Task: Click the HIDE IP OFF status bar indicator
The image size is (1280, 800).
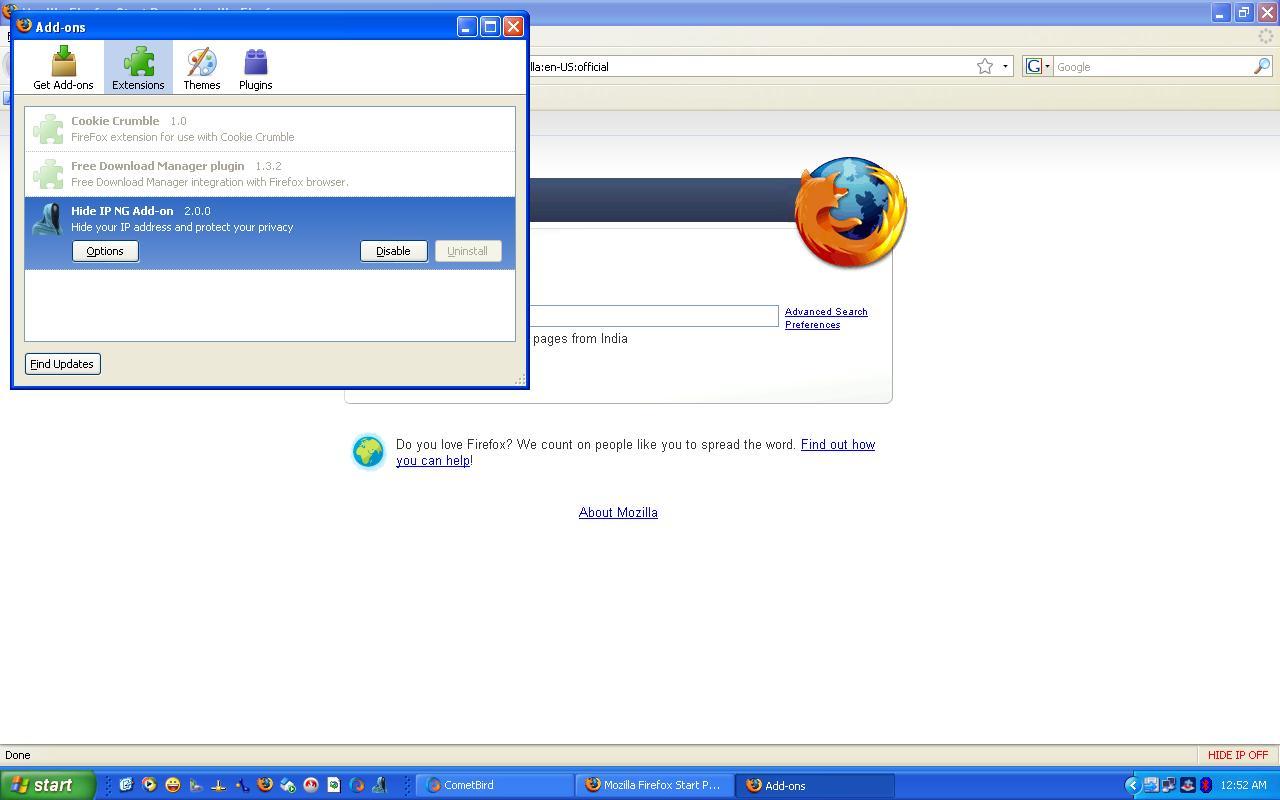Action: click(1237, 755)
